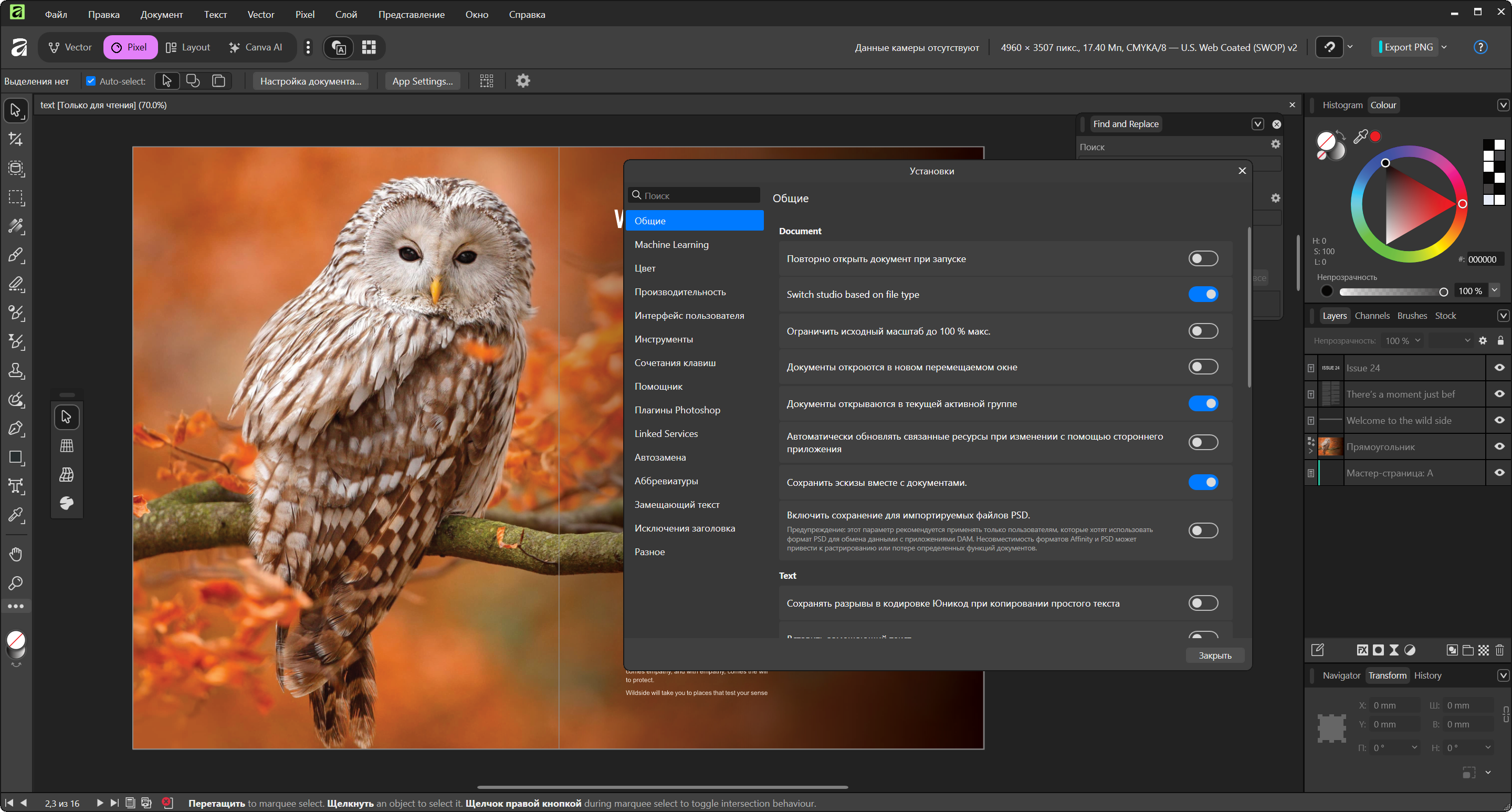Image resolution: width=1512 pixels, height=812 pixels.
Task: Select the Paint Brush tool
Action: pyautogui.click(x=16, y=255)
